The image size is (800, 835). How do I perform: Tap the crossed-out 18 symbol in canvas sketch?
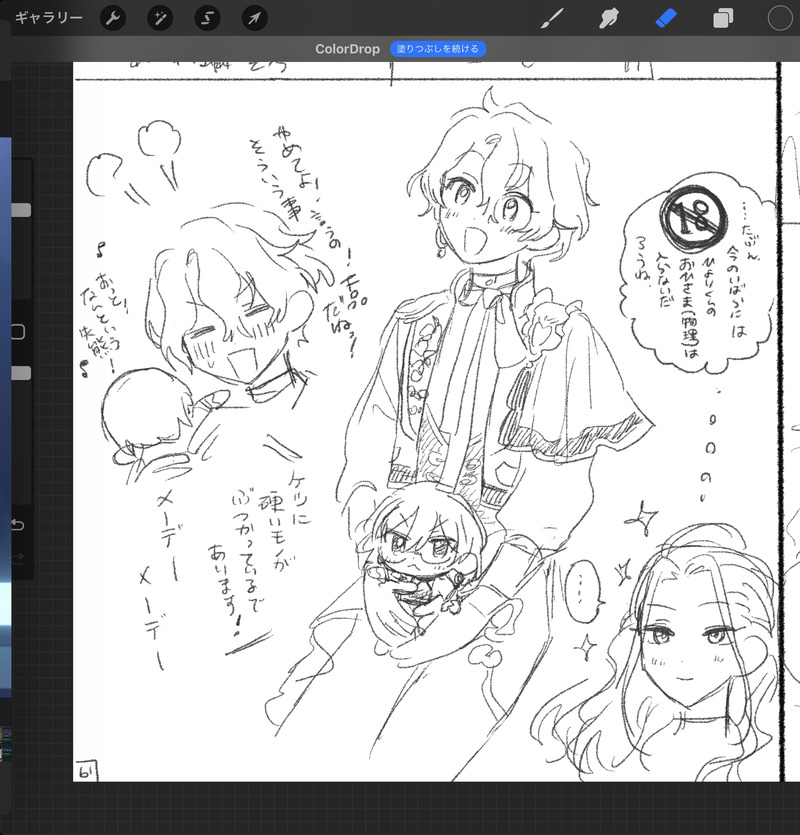(x=693, y=218)
